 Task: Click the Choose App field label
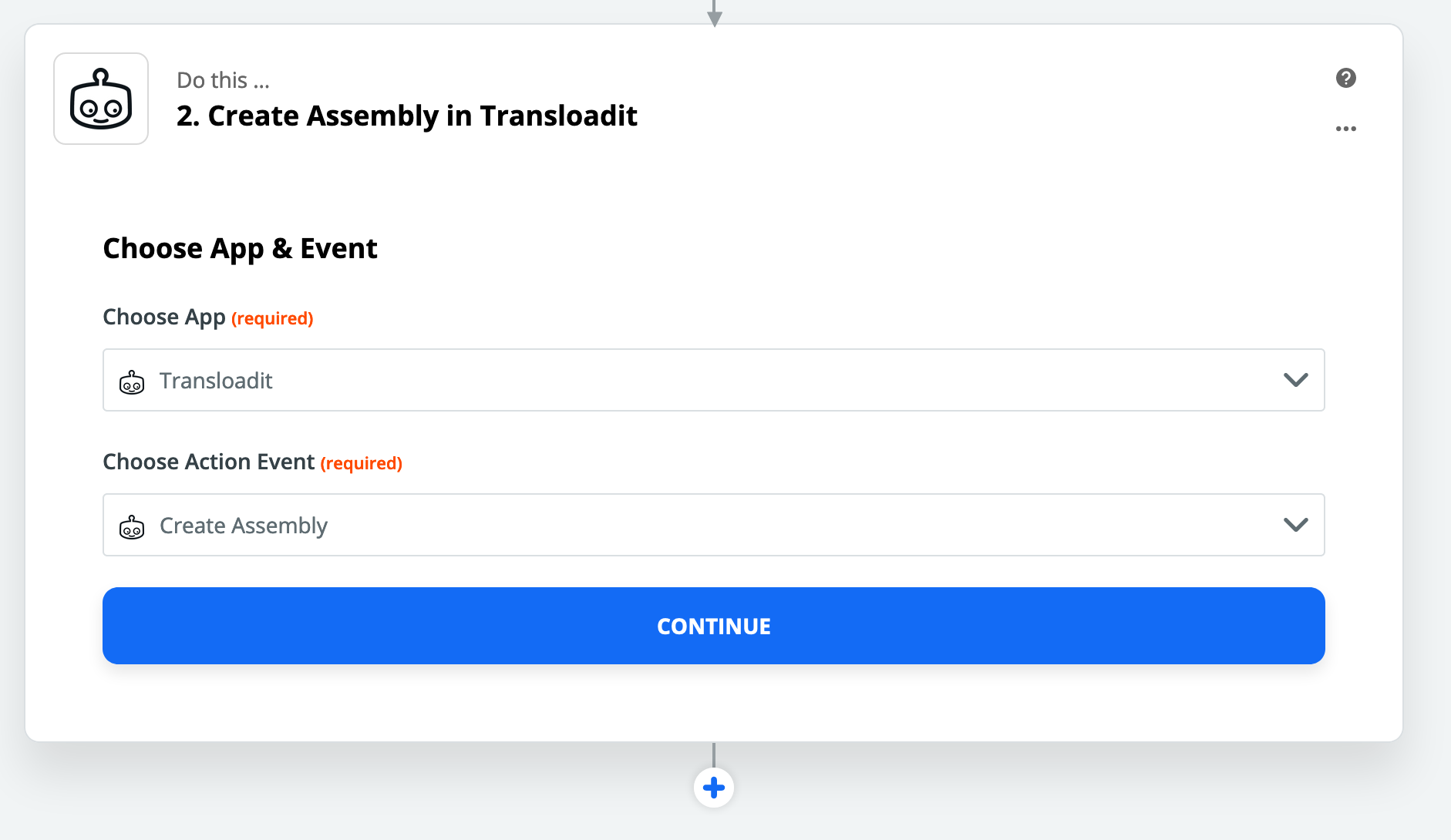coord(163,317)
